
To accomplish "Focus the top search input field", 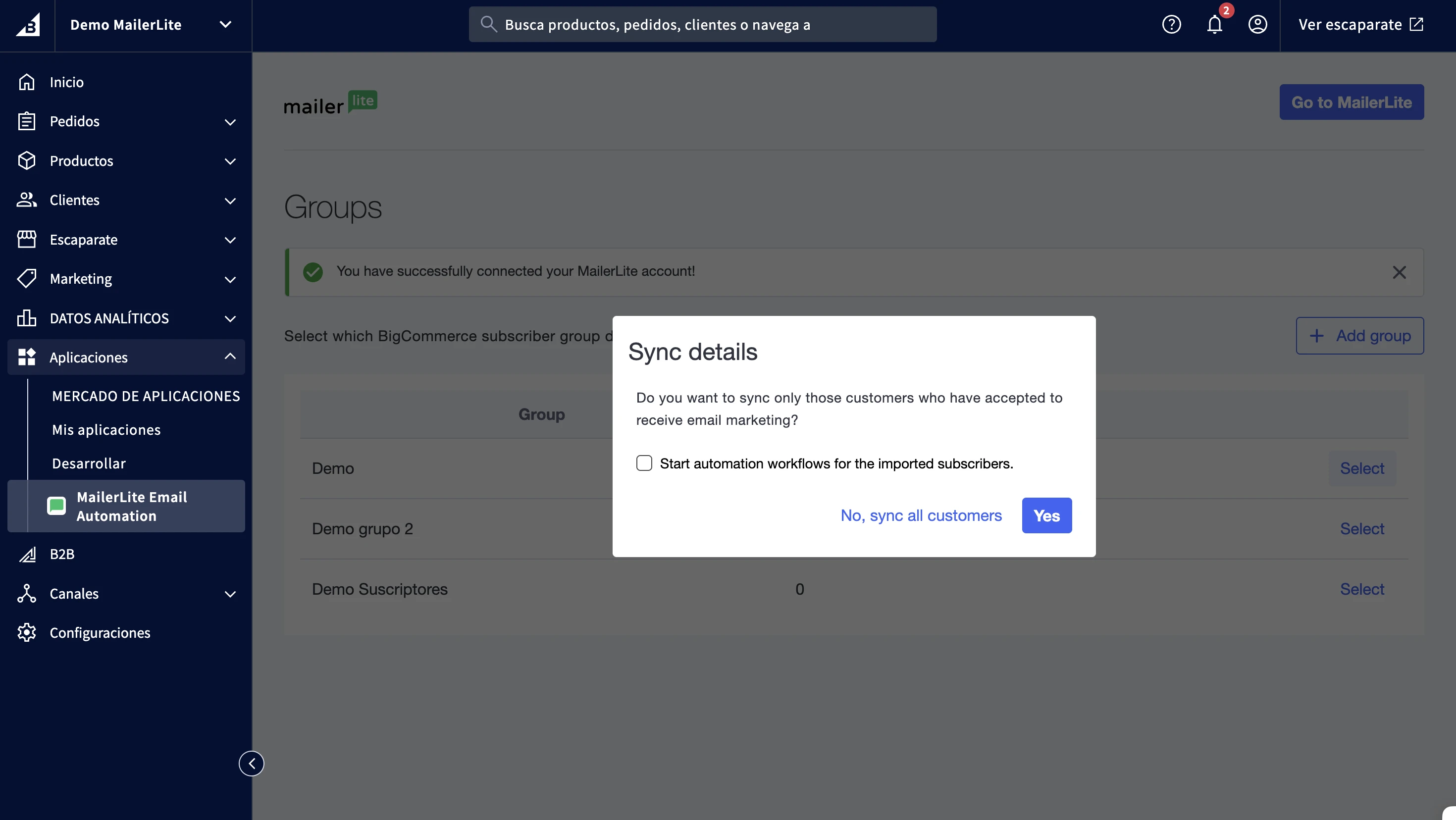I will click(702, 24).
